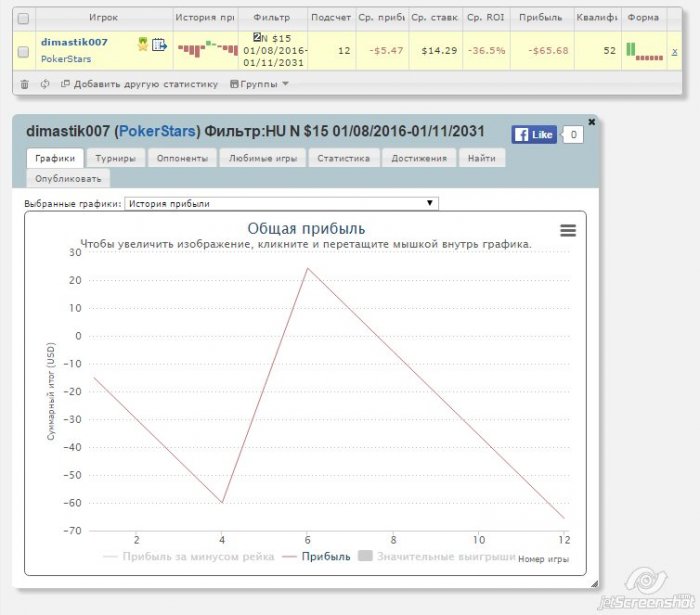Click the resize grip of the popup
Viewport: 700px width, 615px height.
pos(594,583)
